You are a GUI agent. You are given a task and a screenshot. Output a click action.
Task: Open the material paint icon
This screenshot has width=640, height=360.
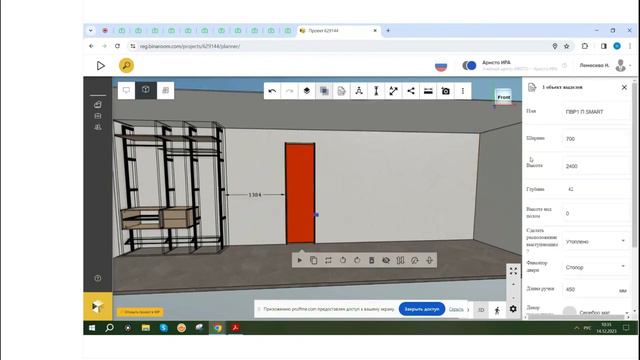coord(415,260)
